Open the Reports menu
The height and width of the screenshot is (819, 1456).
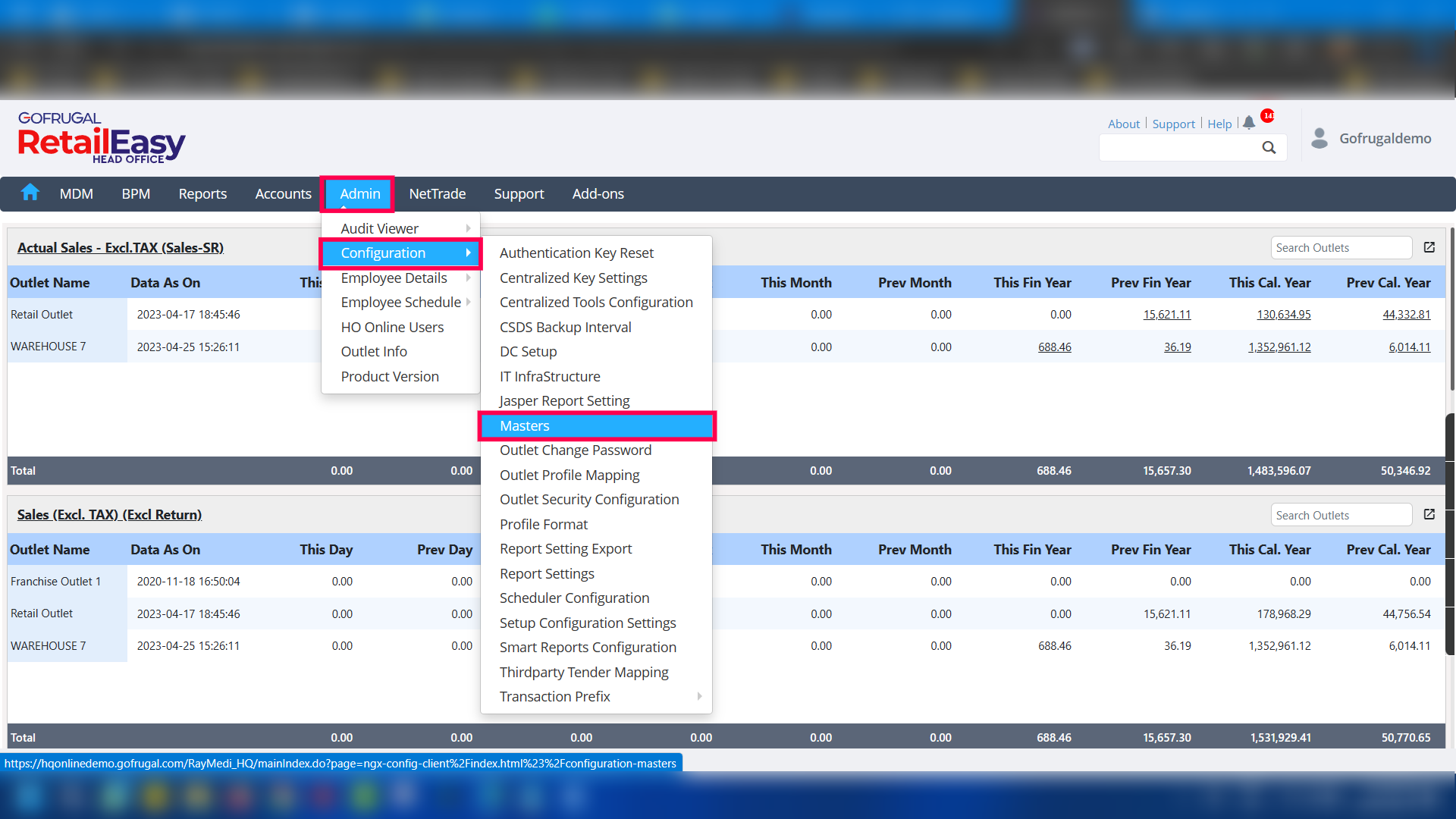coord(202,193)
